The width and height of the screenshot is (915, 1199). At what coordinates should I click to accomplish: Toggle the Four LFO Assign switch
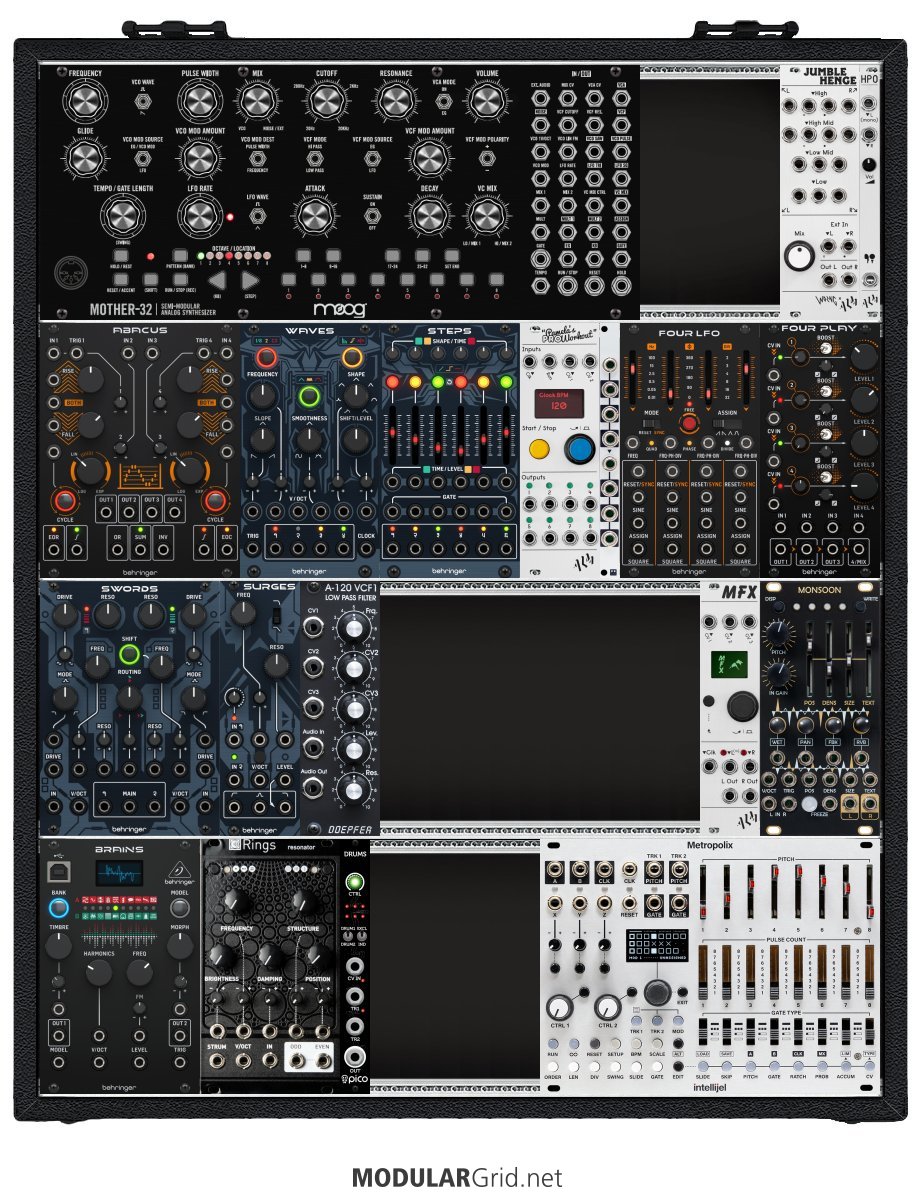coord(727,423)
